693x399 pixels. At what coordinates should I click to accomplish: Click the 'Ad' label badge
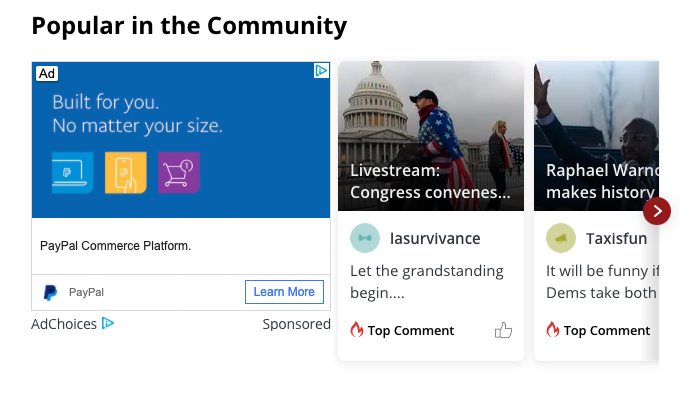tap(47, 73)
